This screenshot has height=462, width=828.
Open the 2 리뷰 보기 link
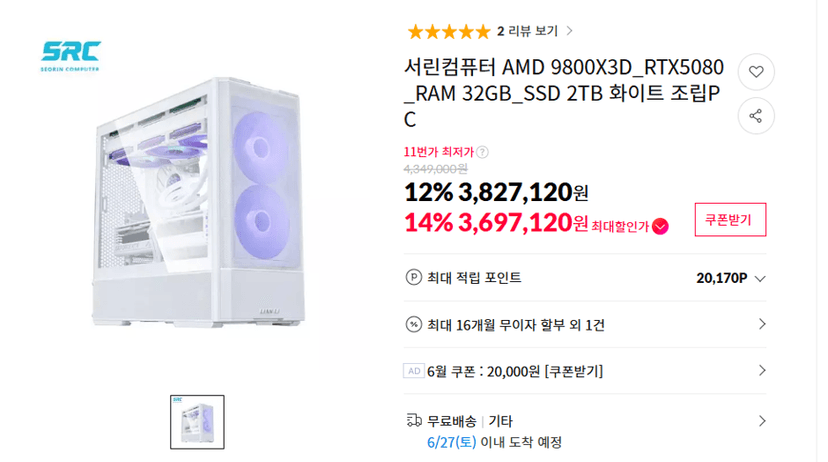click(534, 31)
